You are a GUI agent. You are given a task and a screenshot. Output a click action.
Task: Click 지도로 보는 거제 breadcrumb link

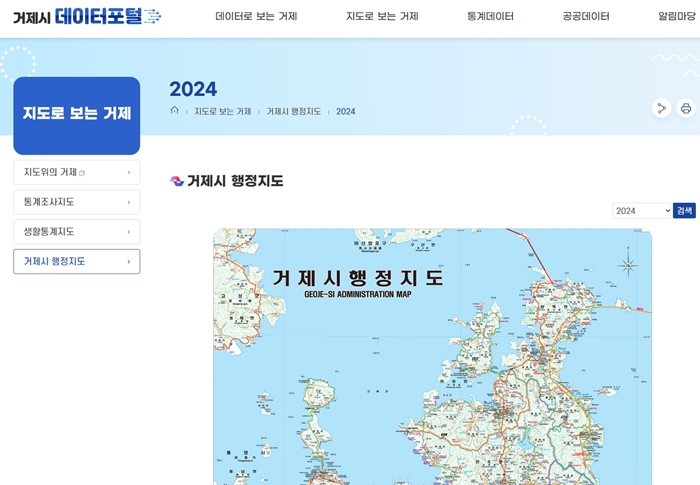tap(222, 111)
